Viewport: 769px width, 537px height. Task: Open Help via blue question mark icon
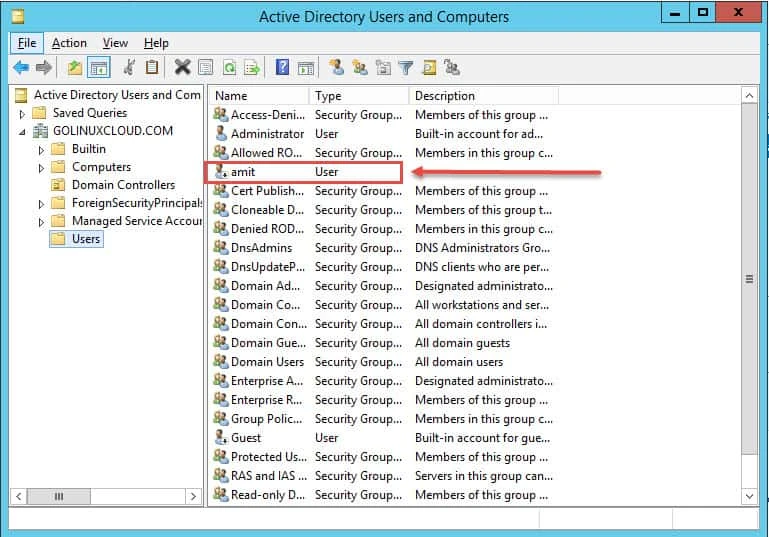pos(282,67)
